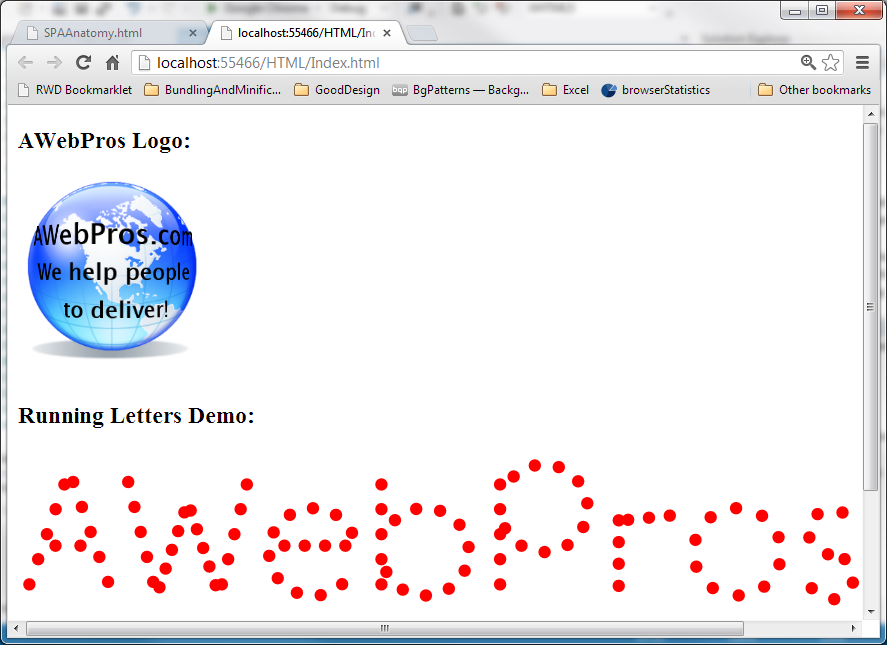The image size is (887, 645).
Task: Click the zoom magnifier icon in address bar
Action: (808, 62)
